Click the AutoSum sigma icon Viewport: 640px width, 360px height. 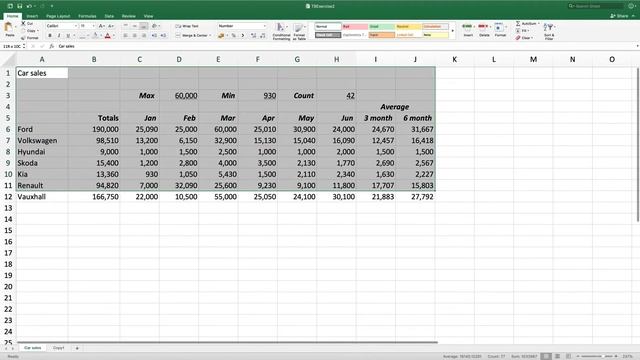coord(518,24)
